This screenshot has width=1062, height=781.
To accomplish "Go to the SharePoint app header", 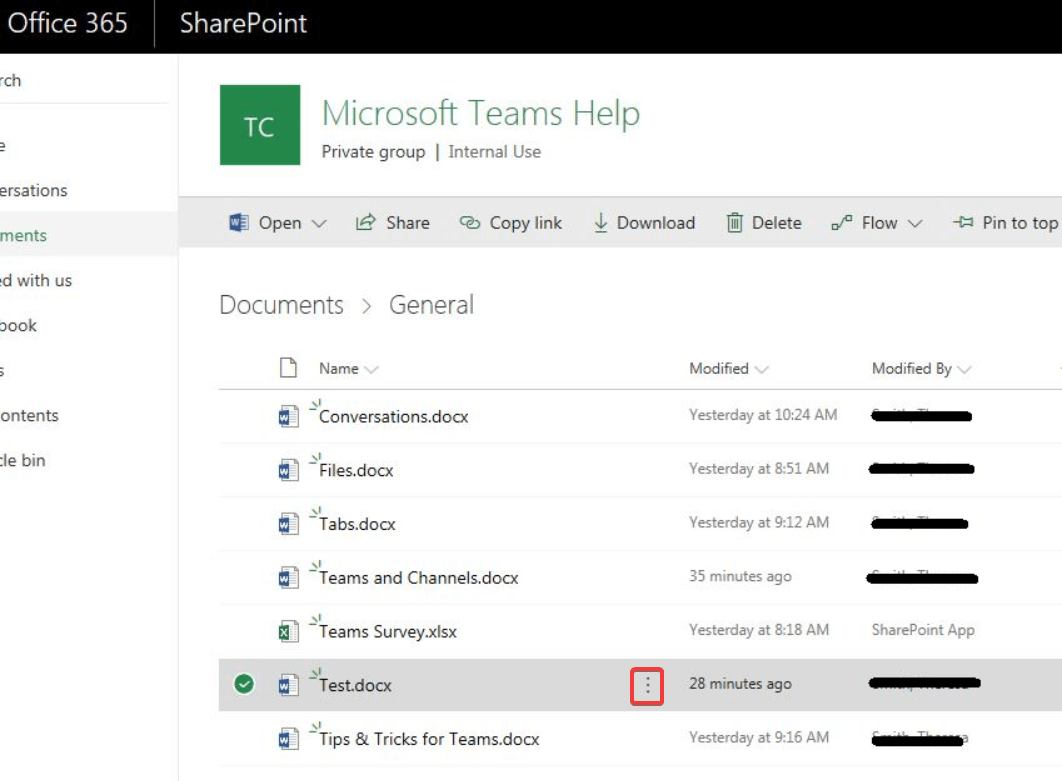I will click(243, 24).
